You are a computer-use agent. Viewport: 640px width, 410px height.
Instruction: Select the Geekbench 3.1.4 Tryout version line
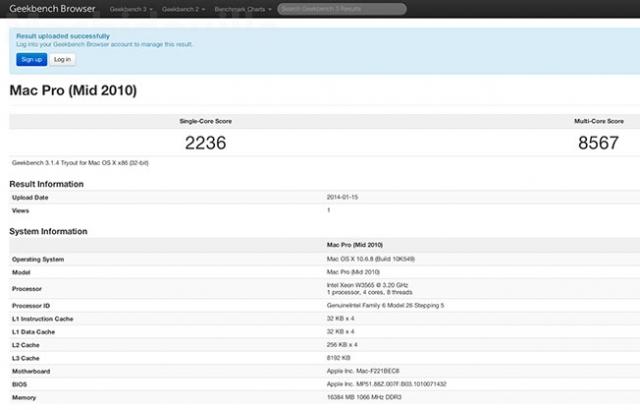(80, 163)
